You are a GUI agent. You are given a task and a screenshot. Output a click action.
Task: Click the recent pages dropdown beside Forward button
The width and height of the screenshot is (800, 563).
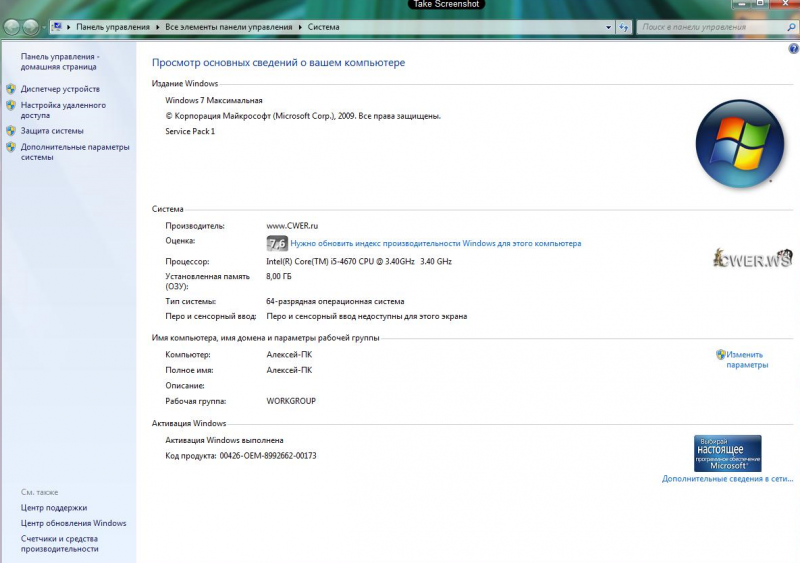pos(44,27)
